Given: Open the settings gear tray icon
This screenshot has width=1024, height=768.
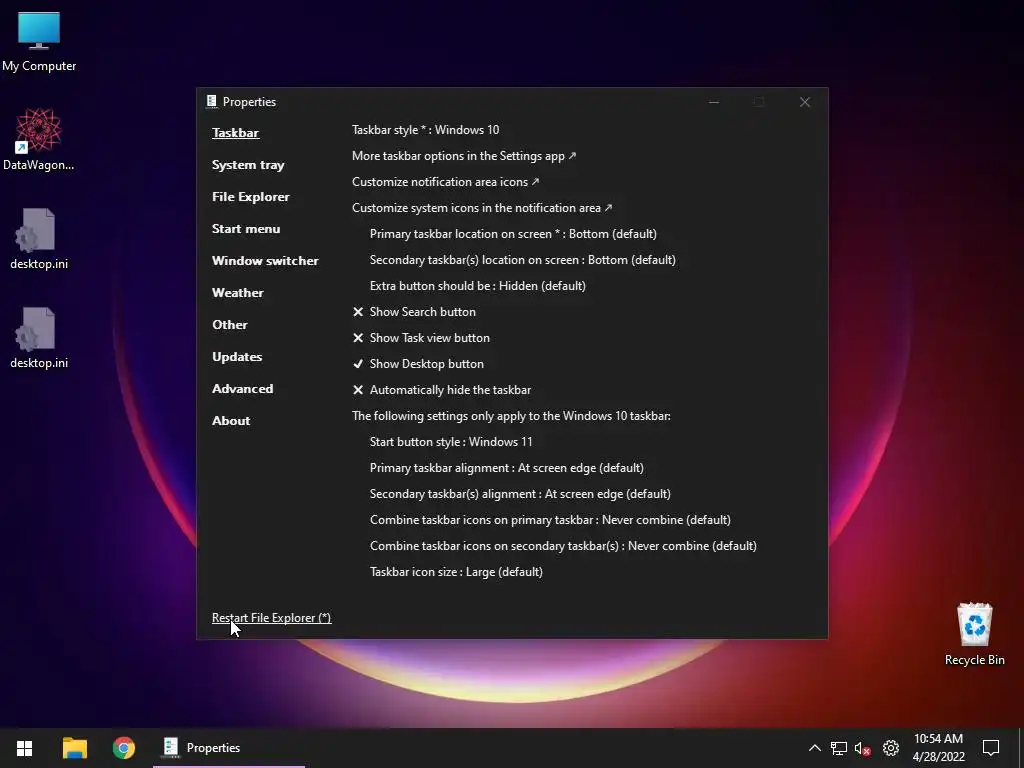Looking at the screenshot, I should click(x=890, y=748).
